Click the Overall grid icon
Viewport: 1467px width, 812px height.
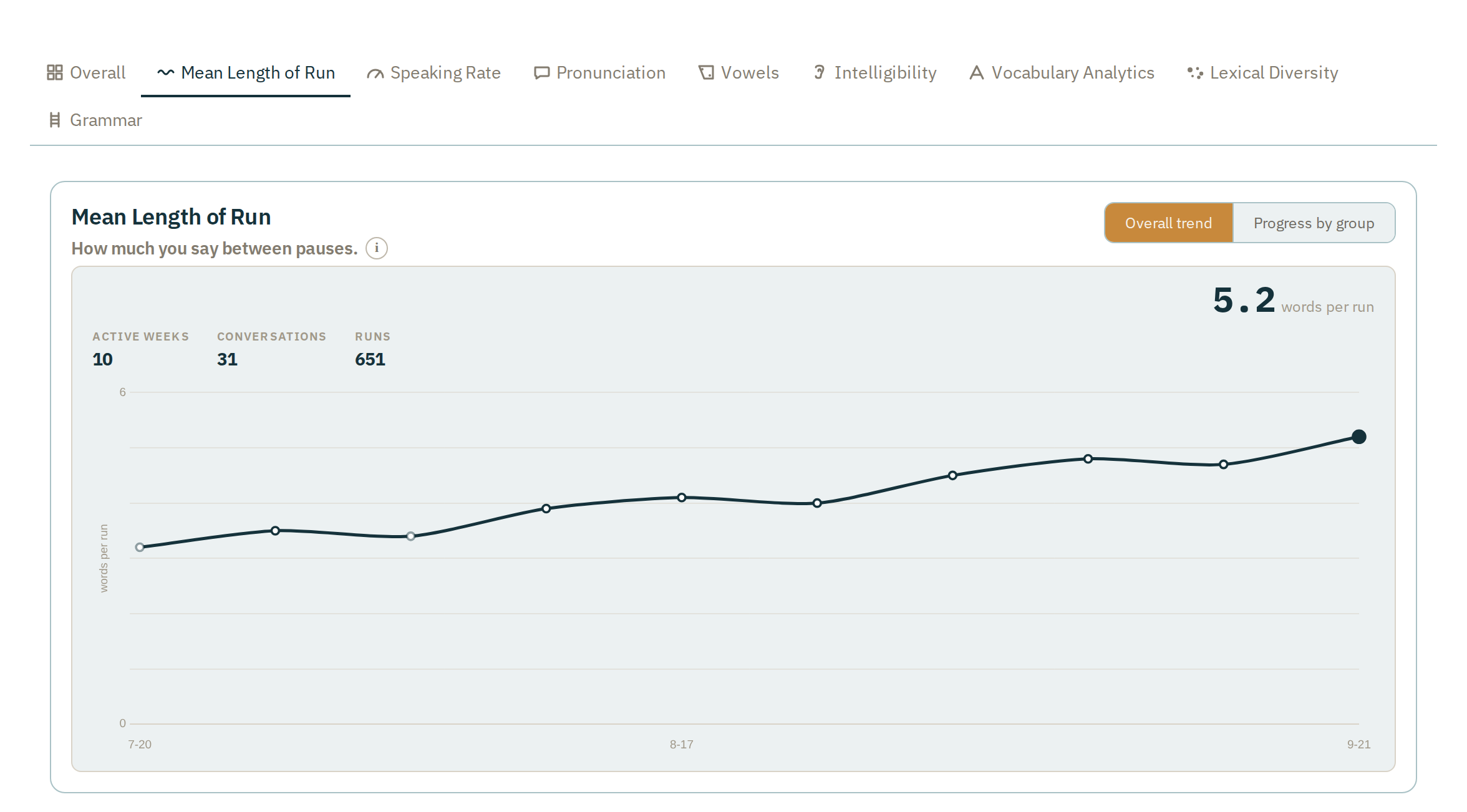tap(55, 73)
